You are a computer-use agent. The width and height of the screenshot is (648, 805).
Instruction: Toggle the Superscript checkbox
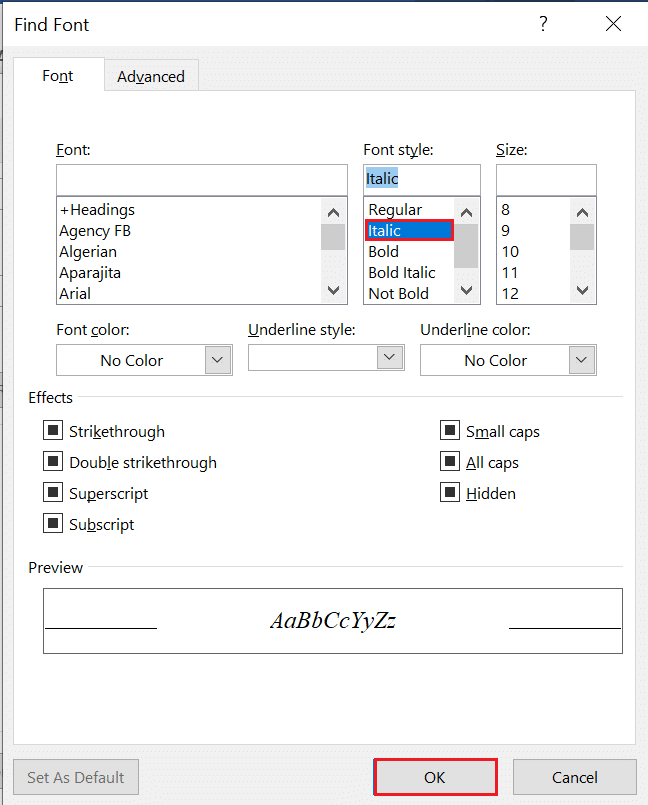[53, 492]
